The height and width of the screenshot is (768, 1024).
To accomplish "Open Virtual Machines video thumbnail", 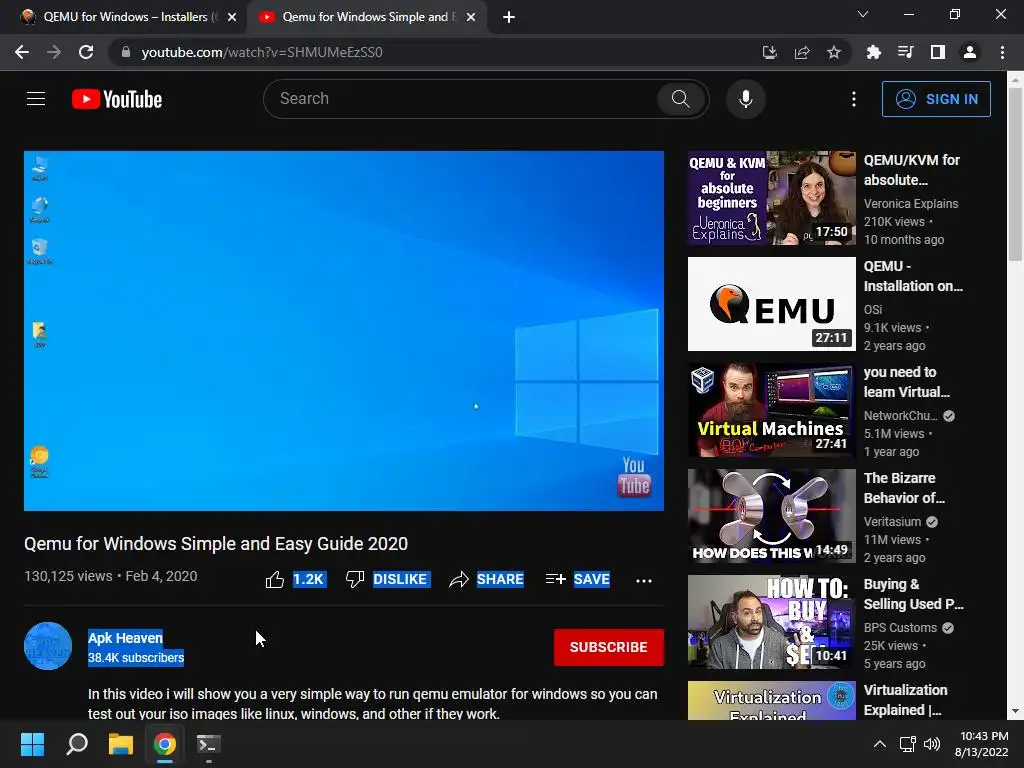I will point(771,410).
